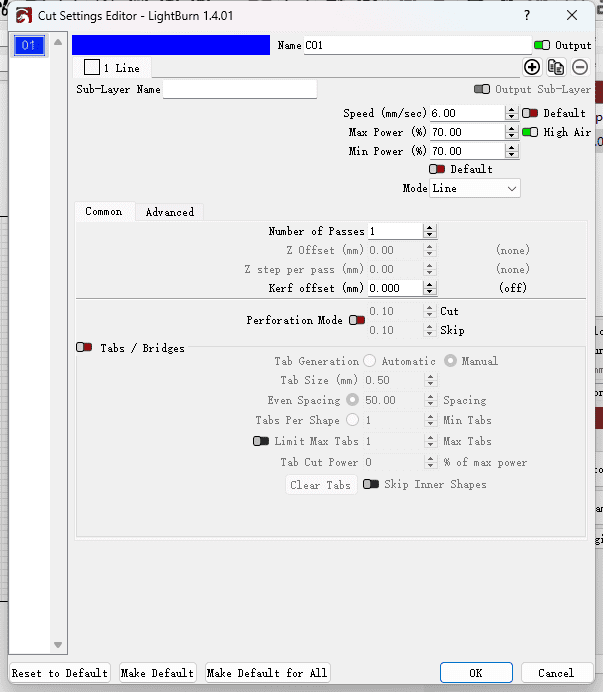Screen dimensions: 603x692
Task: Click the Reset to Default button
Action: tap(60, 673)
